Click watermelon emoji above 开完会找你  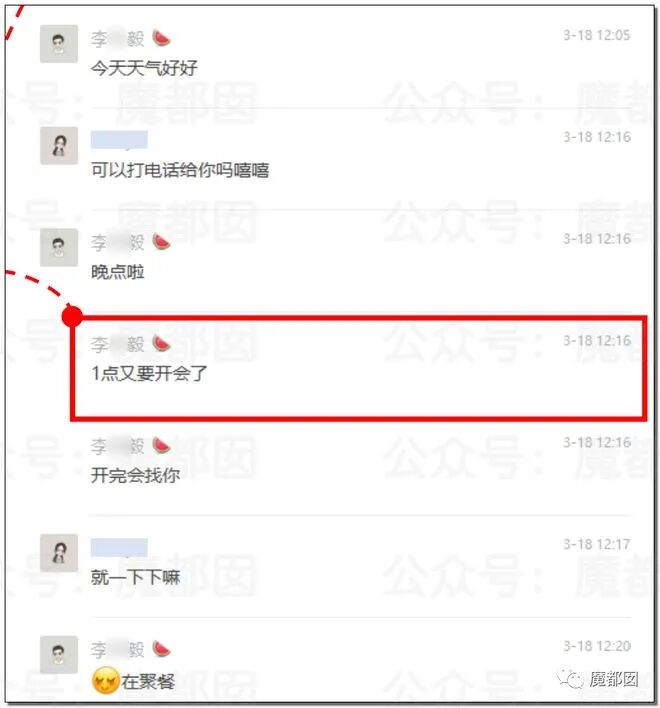161,446
